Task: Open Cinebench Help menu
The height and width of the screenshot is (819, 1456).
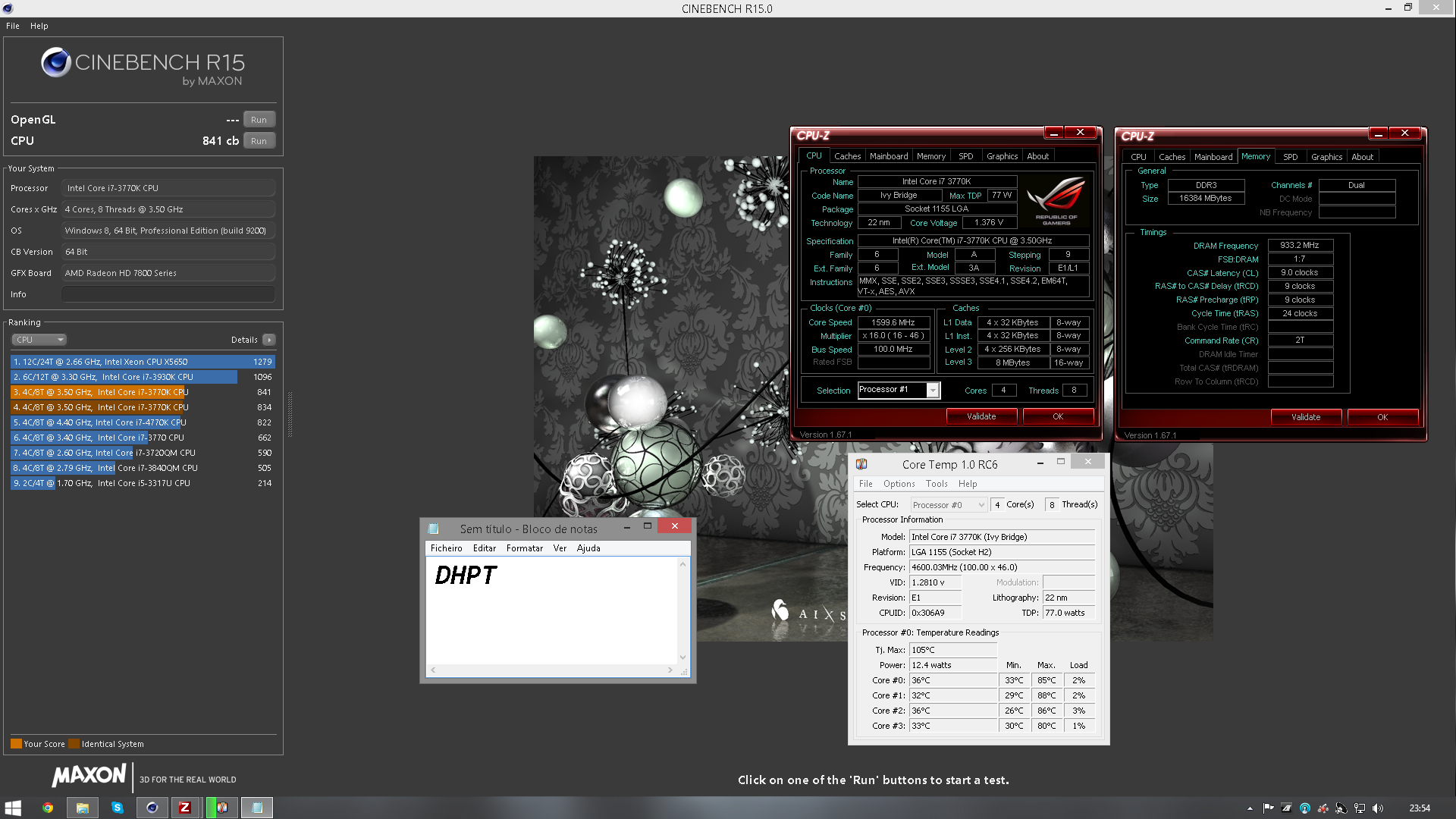Action: (39, 26)
